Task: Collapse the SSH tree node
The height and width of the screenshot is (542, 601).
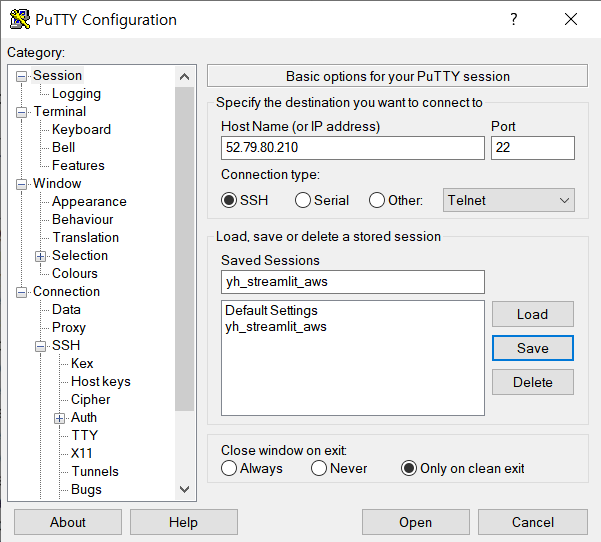Action: (x=41, y=347)
